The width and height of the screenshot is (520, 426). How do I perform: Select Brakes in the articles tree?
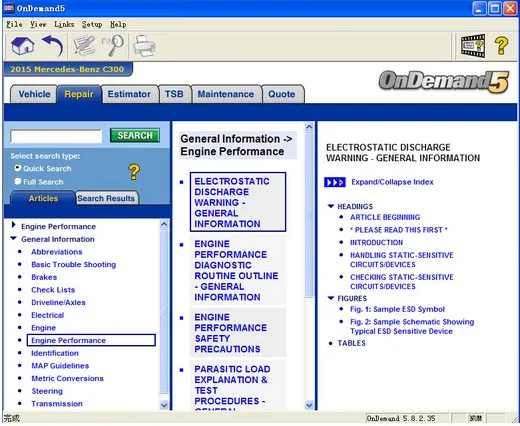tap(44, 277)
